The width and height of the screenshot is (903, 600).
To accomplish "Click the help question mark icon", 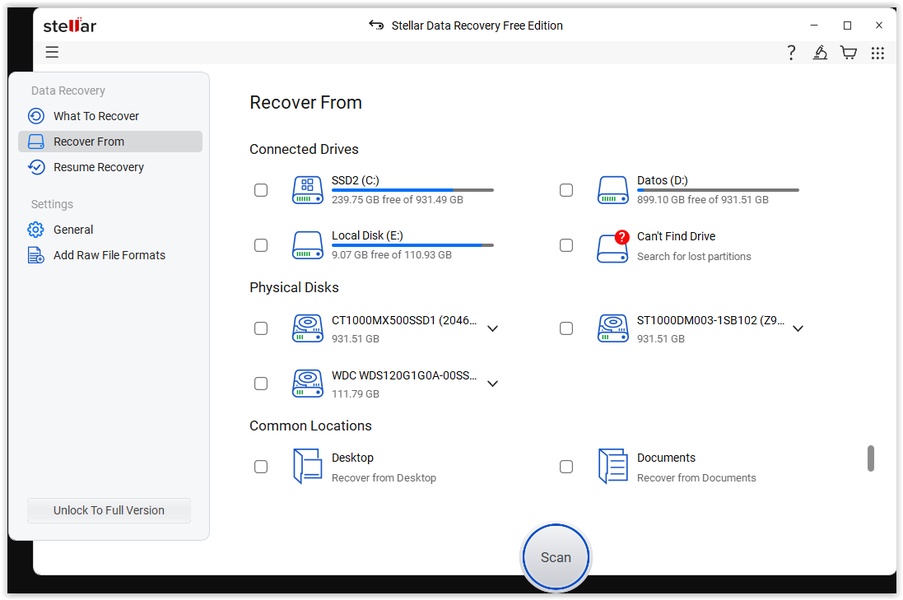I will 791,53.
